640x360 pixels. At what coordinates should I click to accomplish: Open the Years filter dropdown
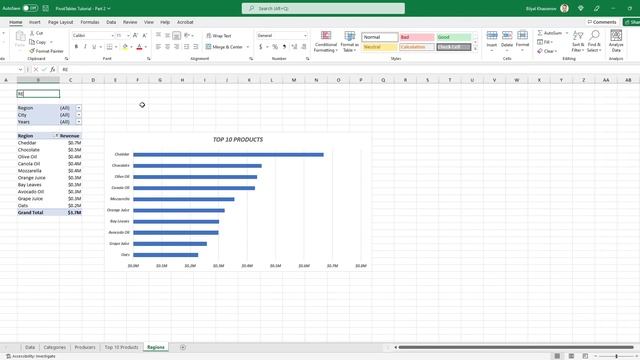click(x=78, y=122)
